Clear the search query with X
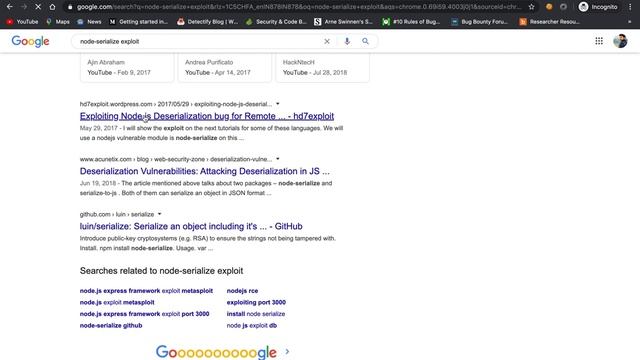Image resolution: width=640 pixels, height=360 pixels. click(x=327, y=41)
